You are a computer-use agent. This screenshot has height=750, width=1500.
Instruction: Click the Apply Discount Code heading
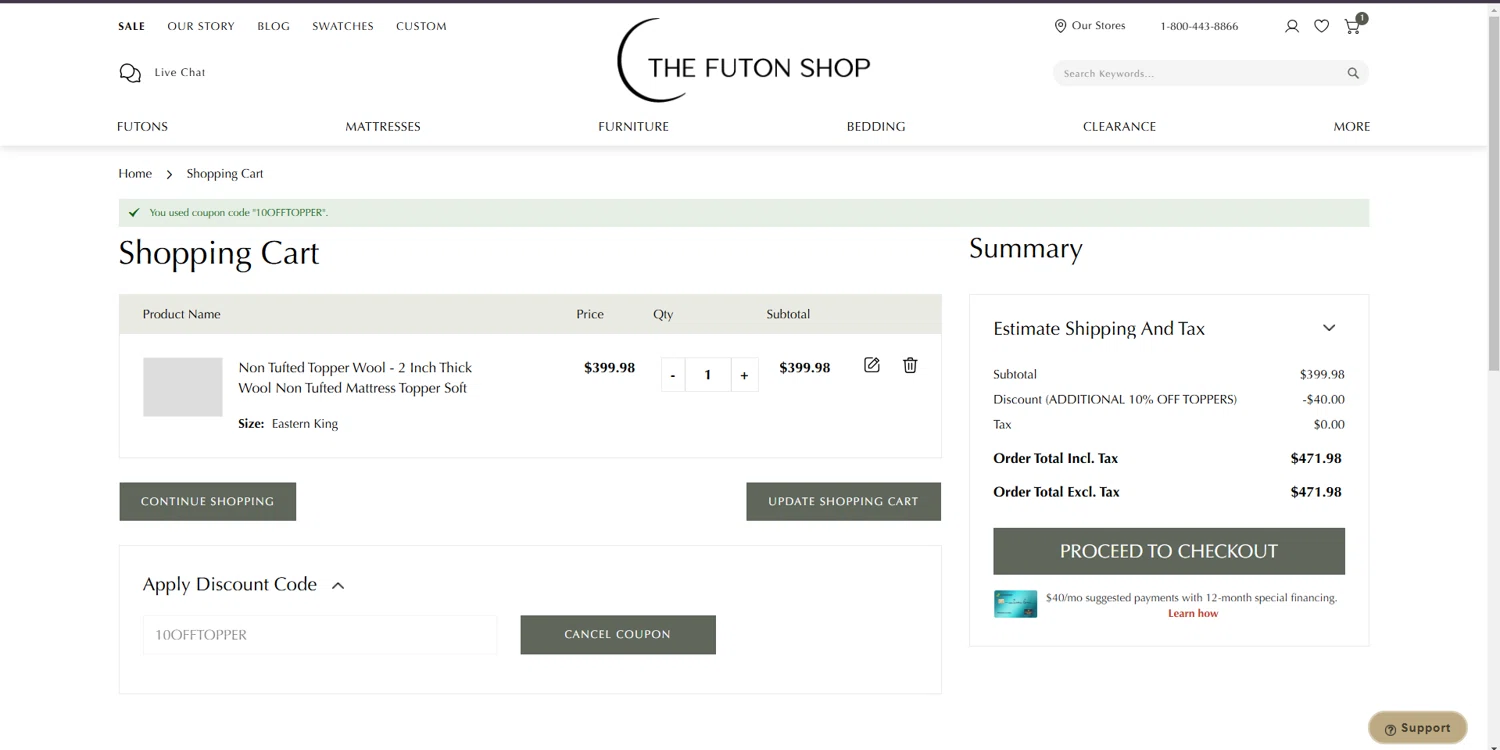click(230, 585)
